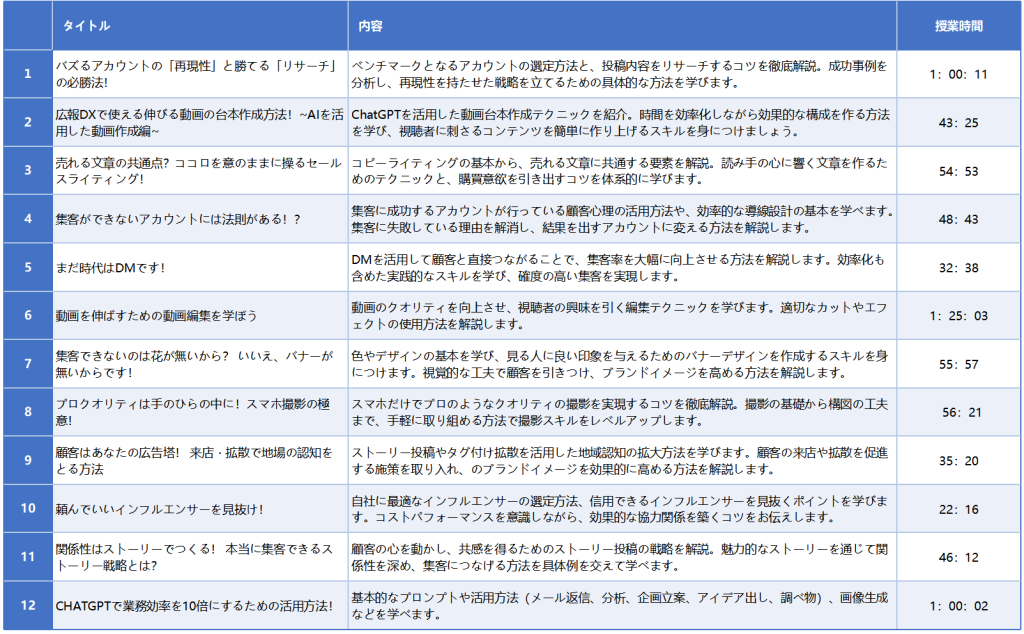Select the duration 1:25:03
Image resolution: width=1024 pixels, height=634 pixels.
click(958, 316)
